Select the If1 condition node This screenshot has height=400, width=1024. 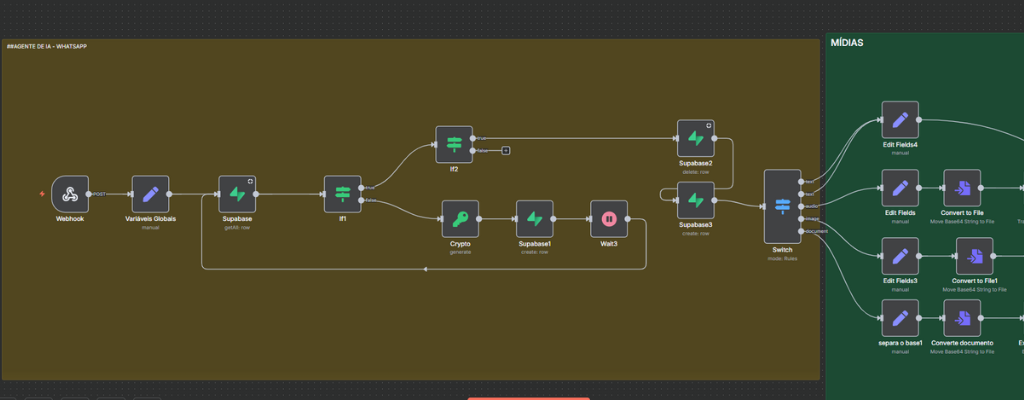coord(342,194)
